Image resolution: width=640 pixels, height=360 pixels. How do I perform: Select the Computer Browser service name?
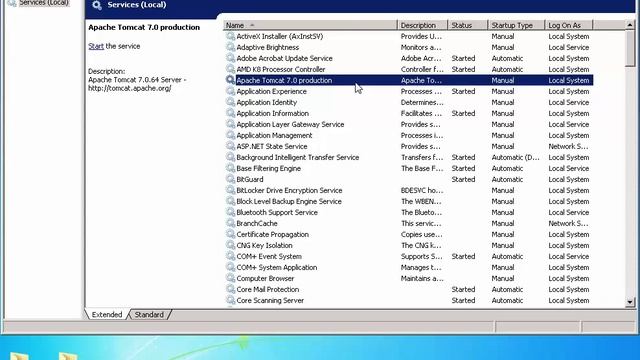click(x=265, y=279)
